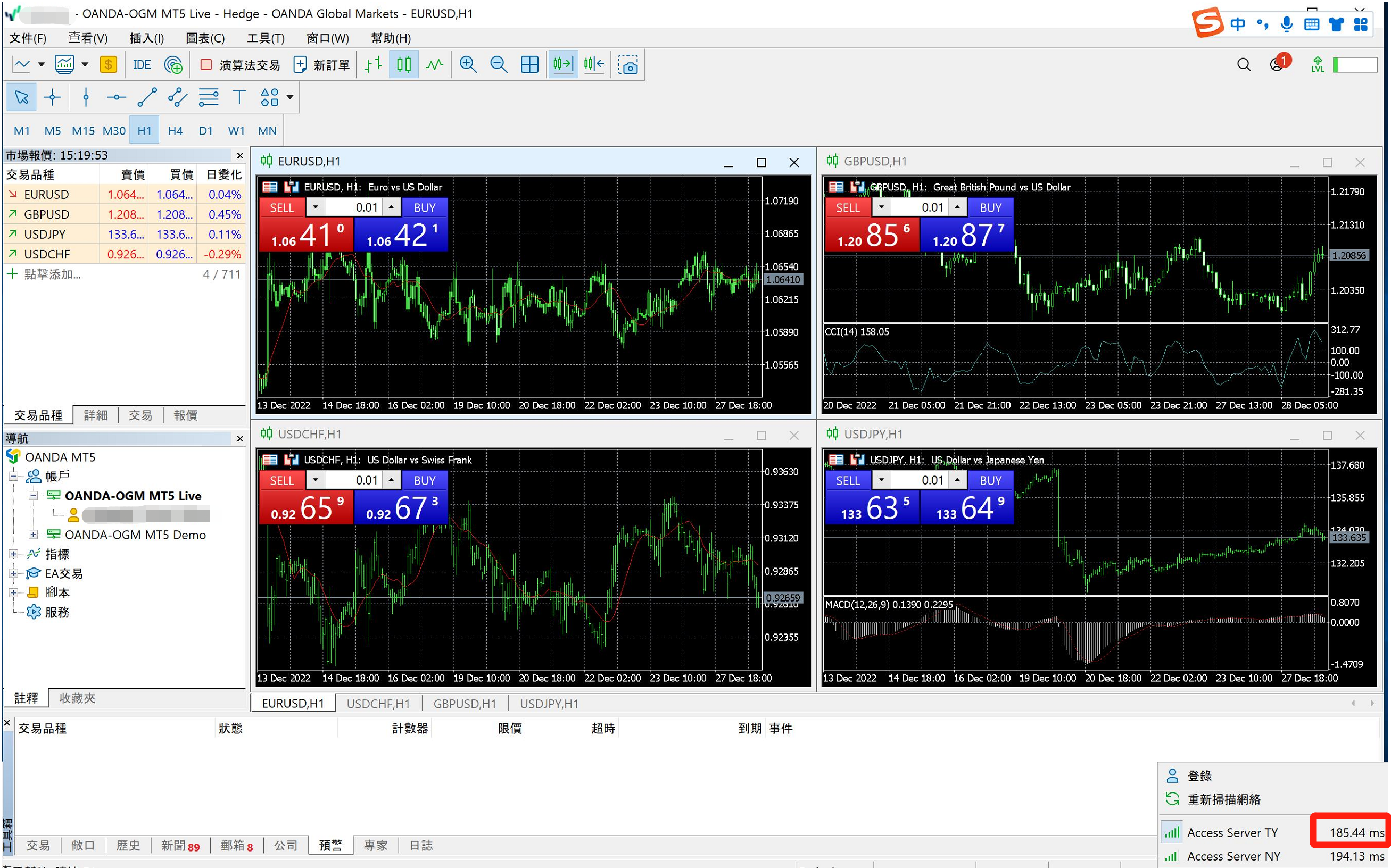Open the 工具(T) menu
This screenshot has width=1391, height=868.
tap(266, 38)
